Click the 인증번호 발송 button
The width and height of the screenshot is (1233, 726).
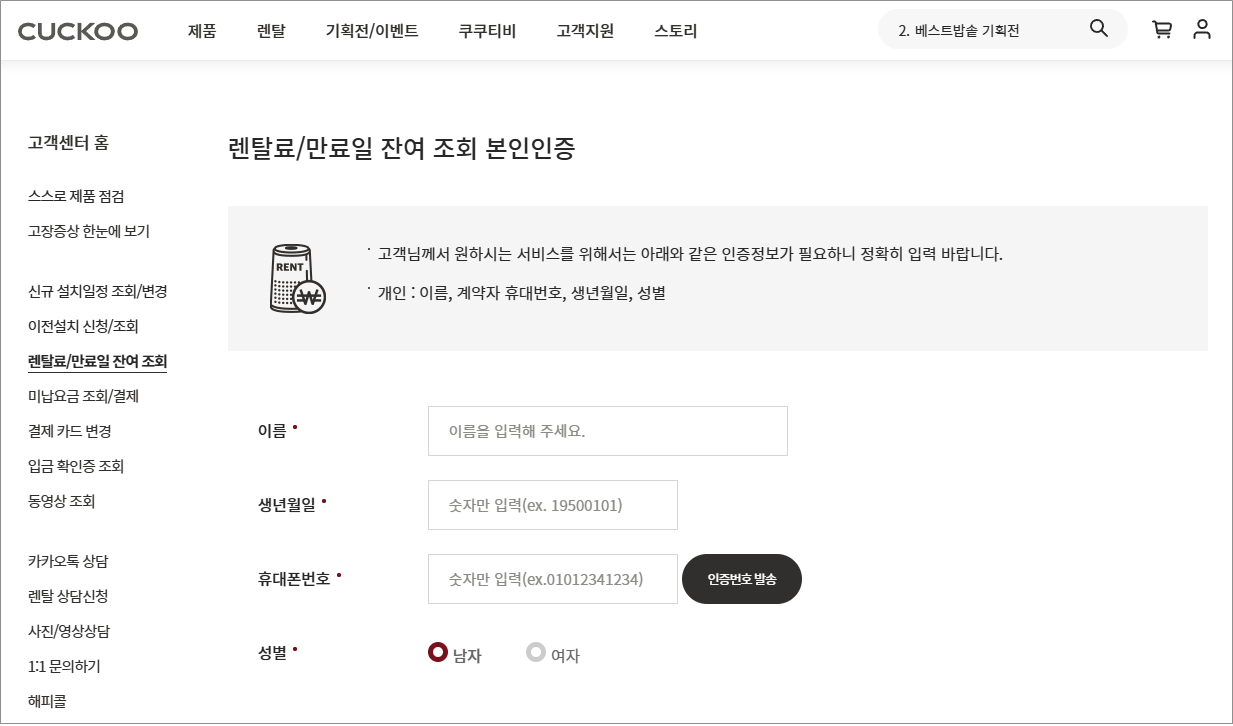[741, 578]
